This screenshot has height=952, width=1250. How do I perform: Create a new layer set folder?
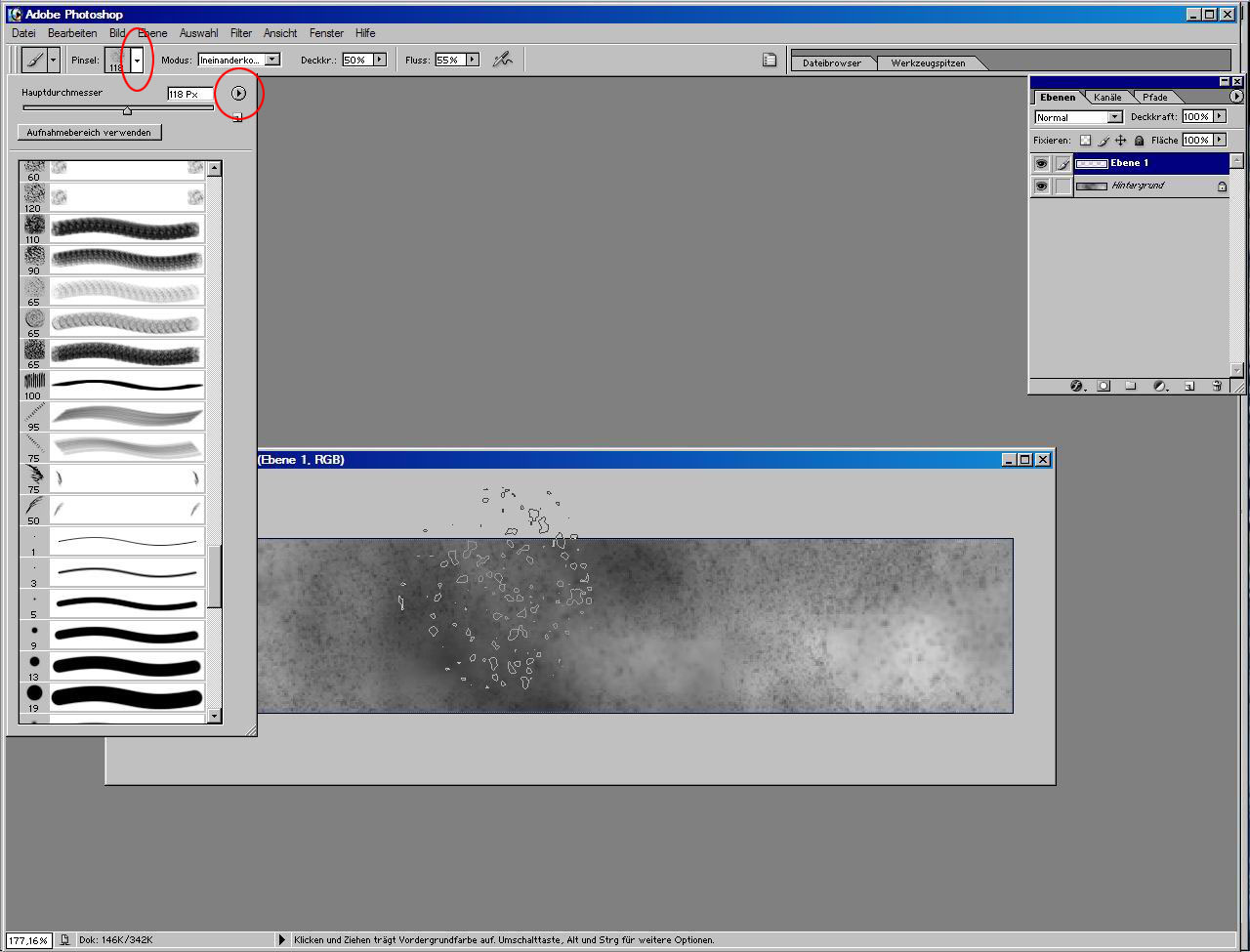pyautogui.click(x=1131, y=386)
